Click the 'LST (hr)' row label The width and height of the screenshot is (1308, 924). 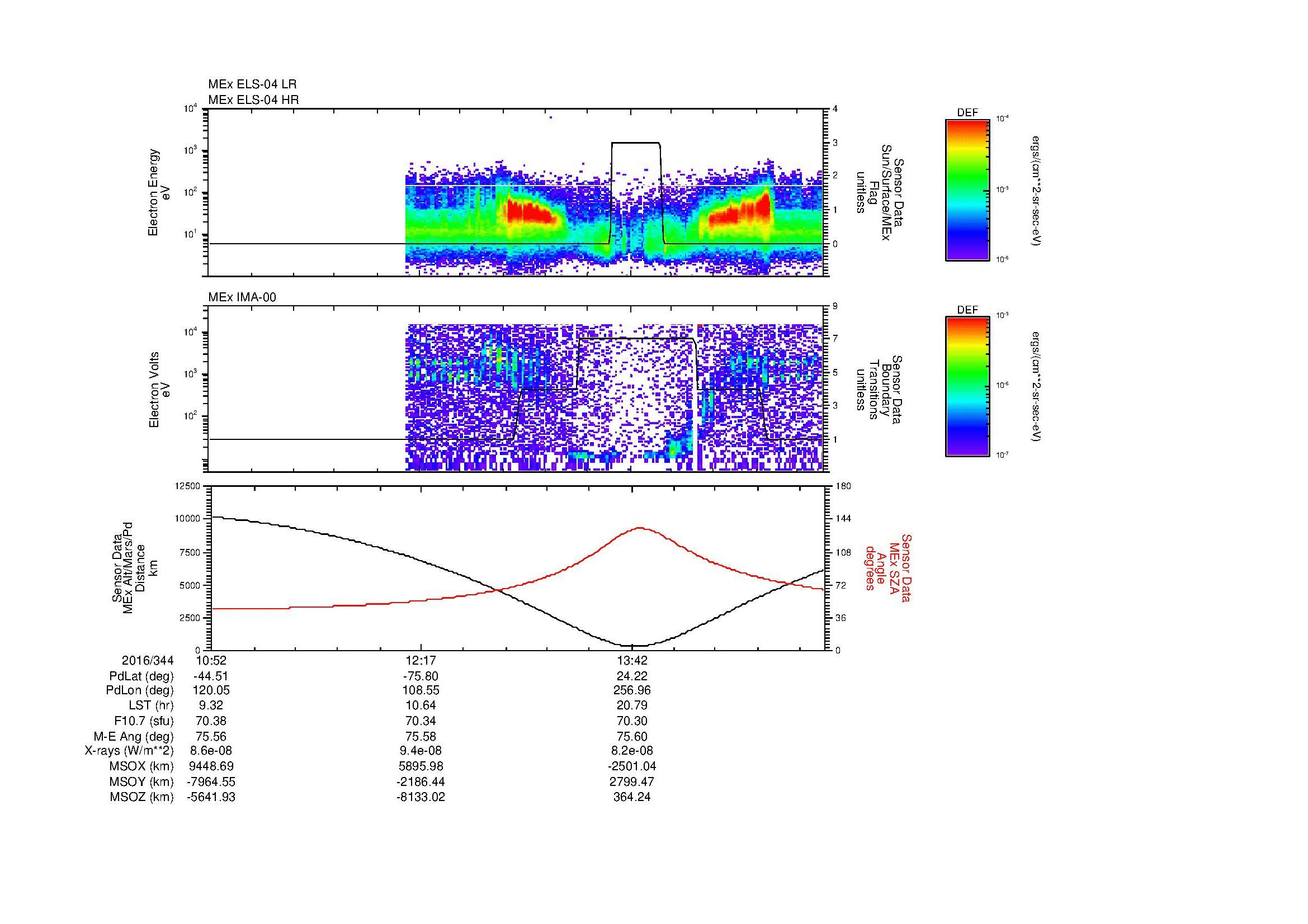tap(152, 705)
